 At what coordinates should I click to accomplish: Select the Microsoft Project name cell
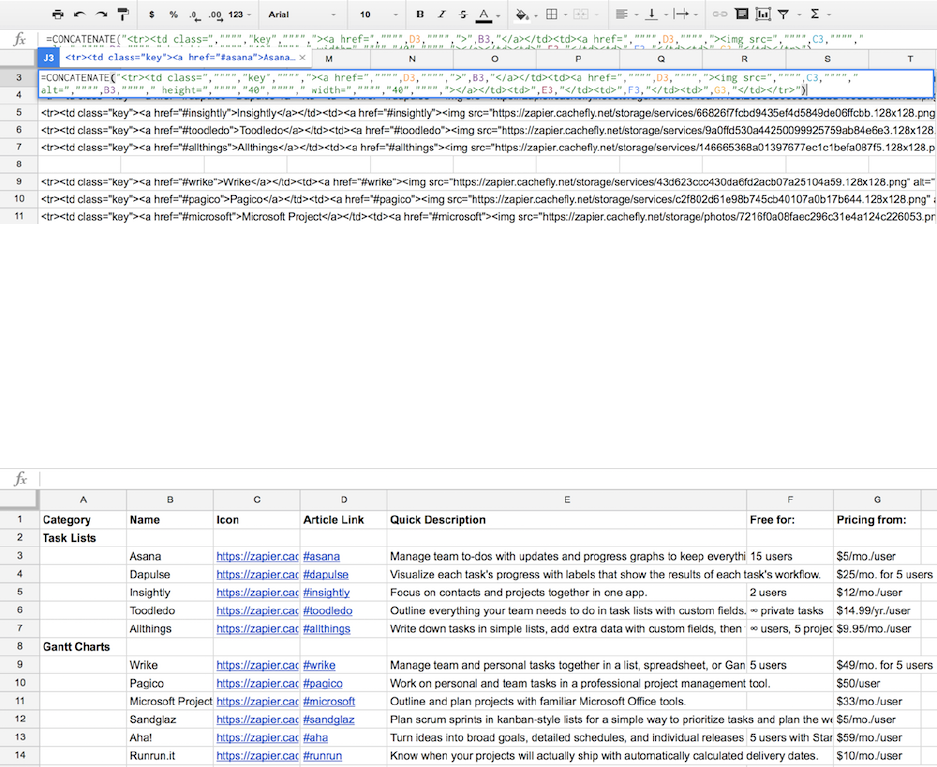(x=170, y=701)
